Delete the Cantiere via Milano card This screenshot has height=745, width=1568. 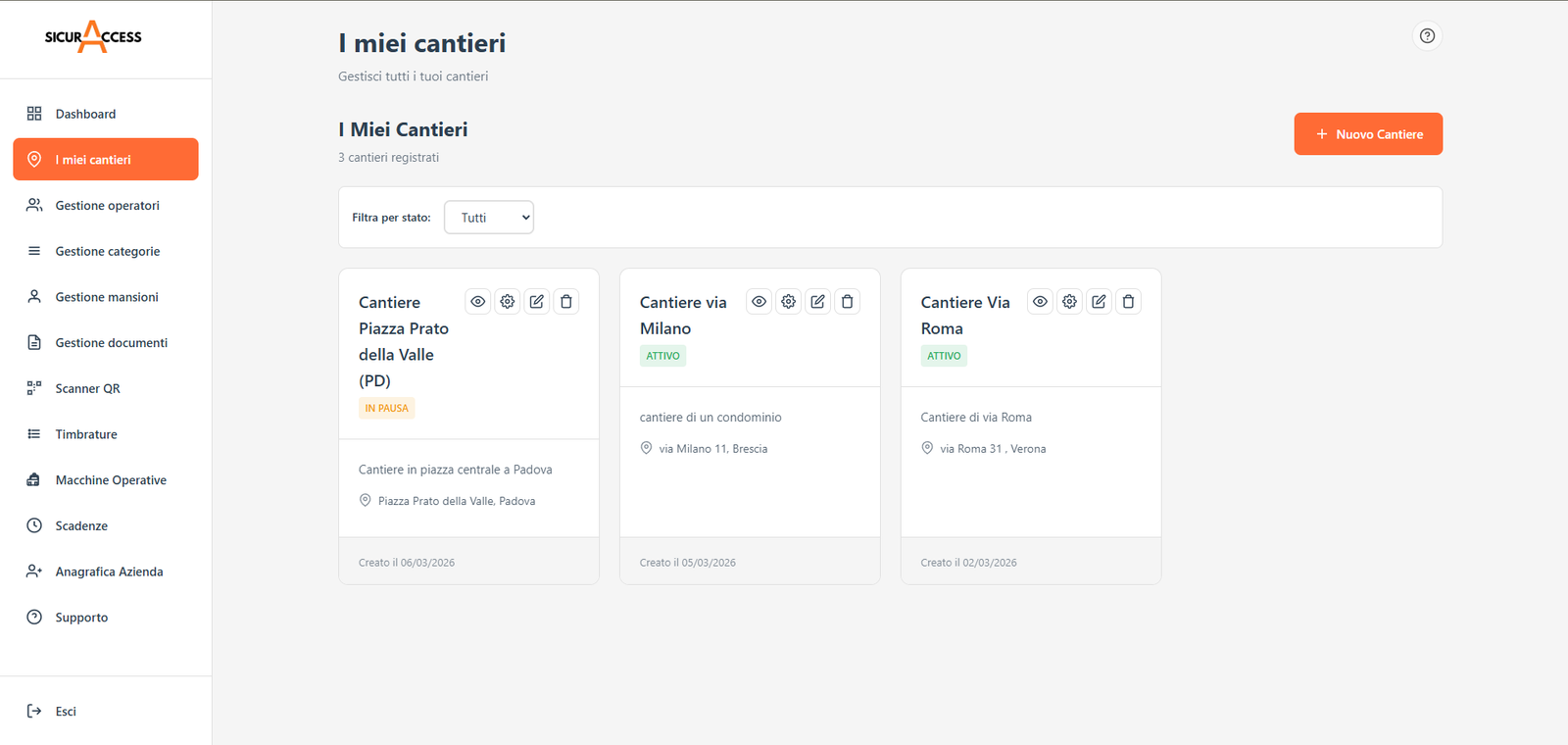(848, 302)
